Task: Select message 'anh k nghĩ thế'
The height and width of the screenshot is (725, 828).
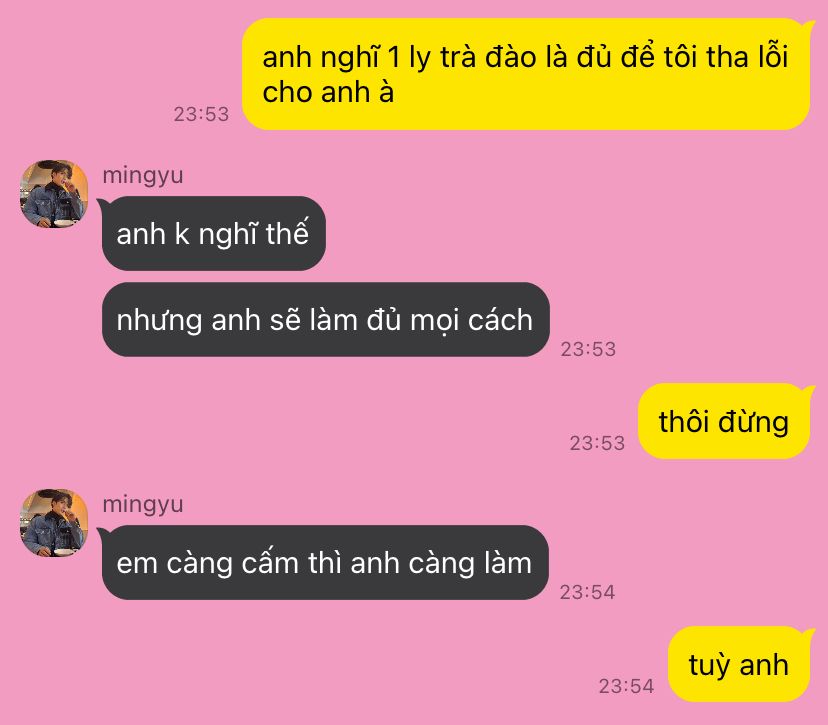Action: click(213, 233)
